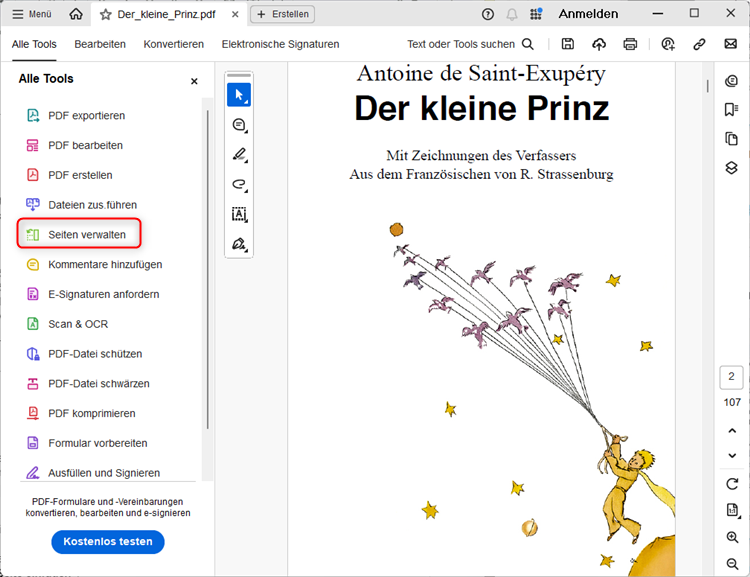Click the upload to cloud icon
Screen dimensions: 750x577
pos(599,44)
